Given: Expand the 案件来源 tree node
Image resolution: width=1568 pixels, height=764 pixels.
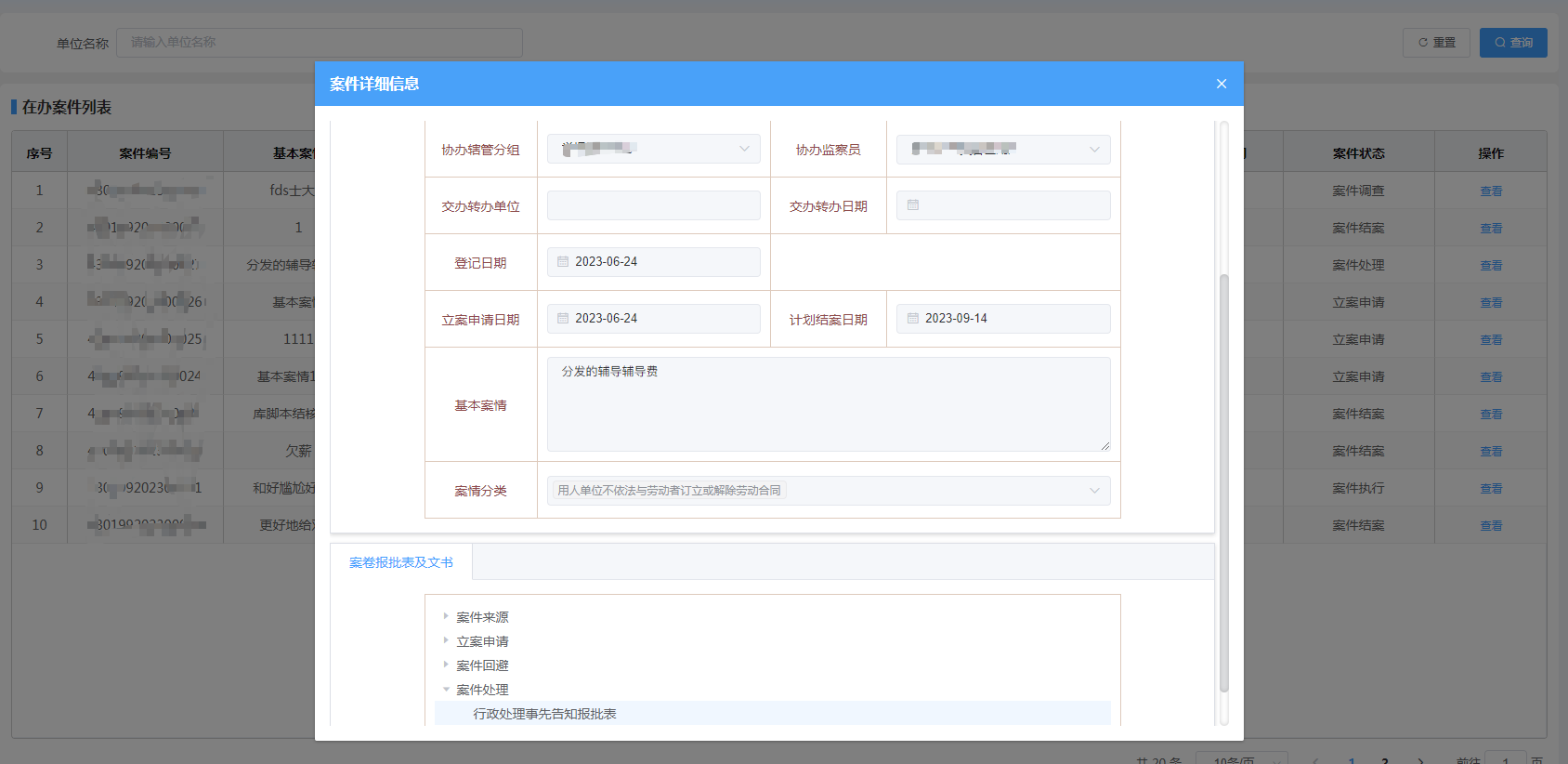Looking at the screenshot, I should click(446, 616).
